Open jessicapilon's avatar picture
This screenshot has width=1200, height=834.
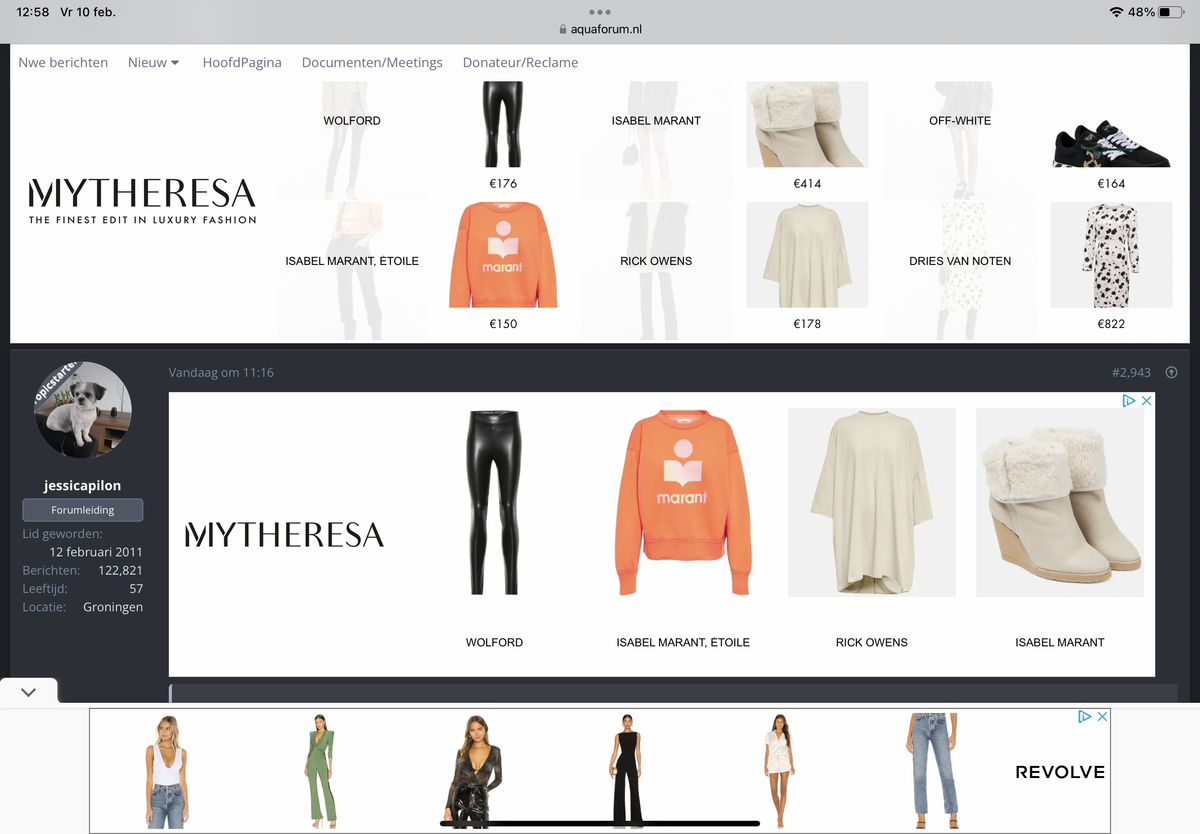[x=83, y=410]
